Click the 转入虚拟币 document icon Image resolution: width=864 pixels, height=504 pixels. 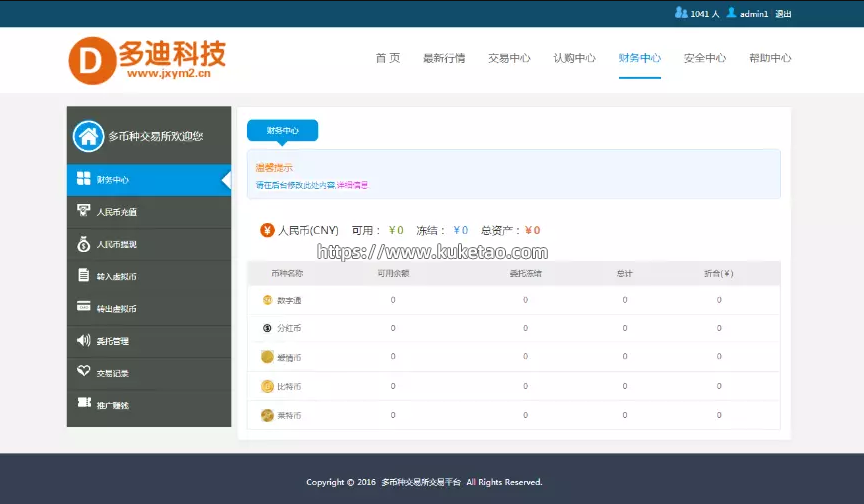(x=84, y=275)
